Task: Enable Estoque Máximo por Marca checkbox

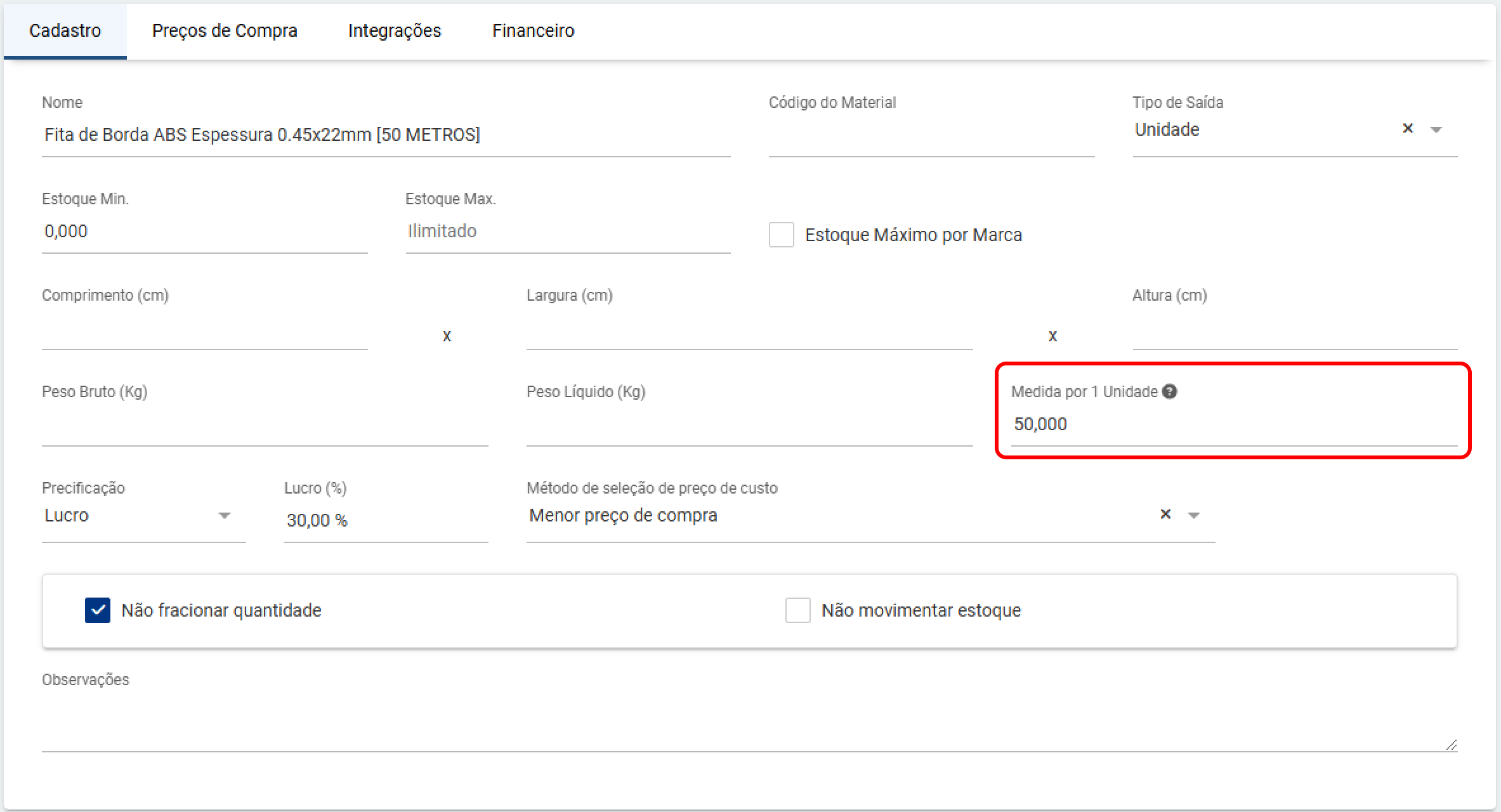Action: click(x=781, y=235)
